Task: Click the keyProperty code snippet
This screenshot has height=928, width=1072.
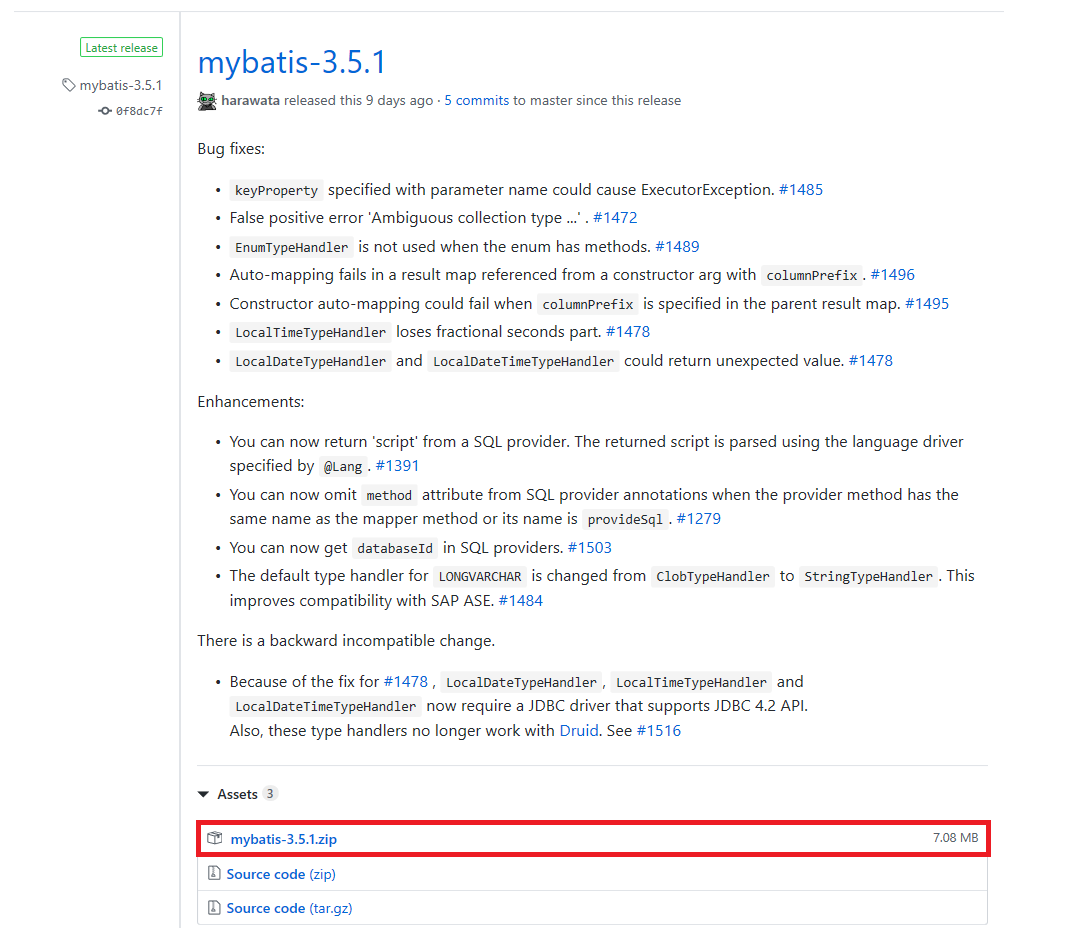Action: click(x=276, y=190)
